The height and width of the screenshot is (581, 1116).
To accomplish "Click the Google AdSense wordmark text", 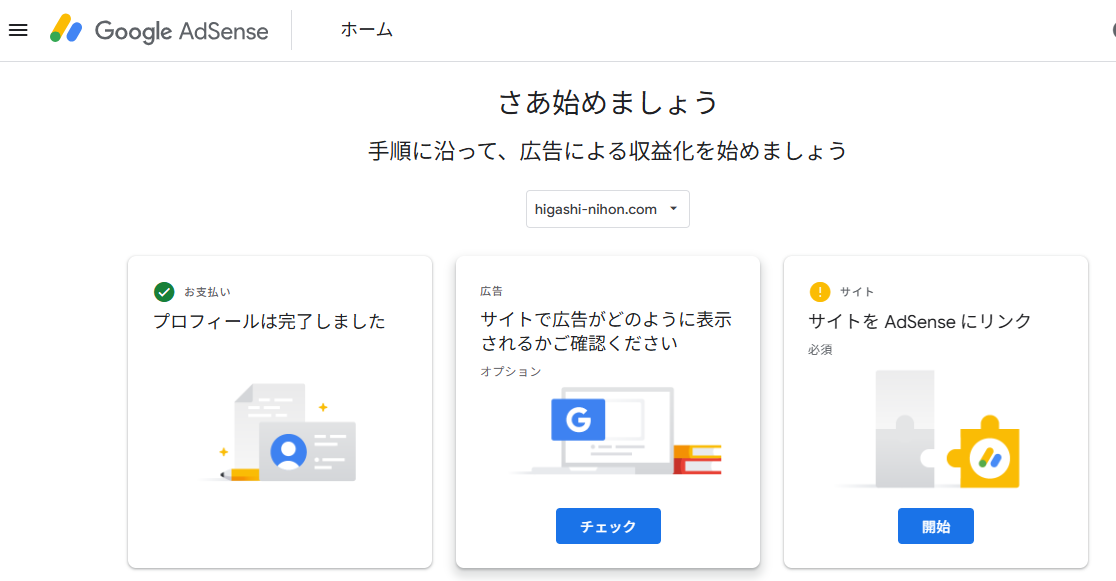I will pyautogui.click(x=181, y=31).
